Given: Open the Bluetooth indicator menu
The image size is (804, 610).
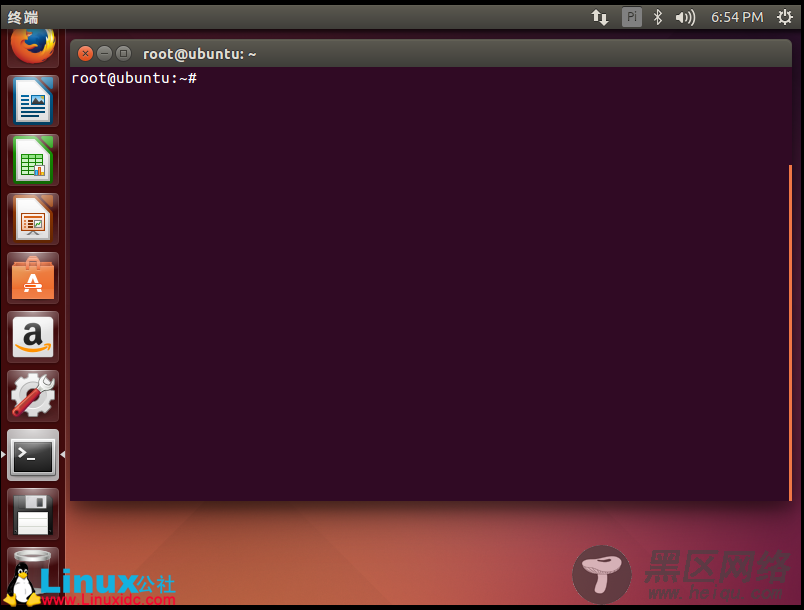Looking at the screenshot, I should 657,17.
